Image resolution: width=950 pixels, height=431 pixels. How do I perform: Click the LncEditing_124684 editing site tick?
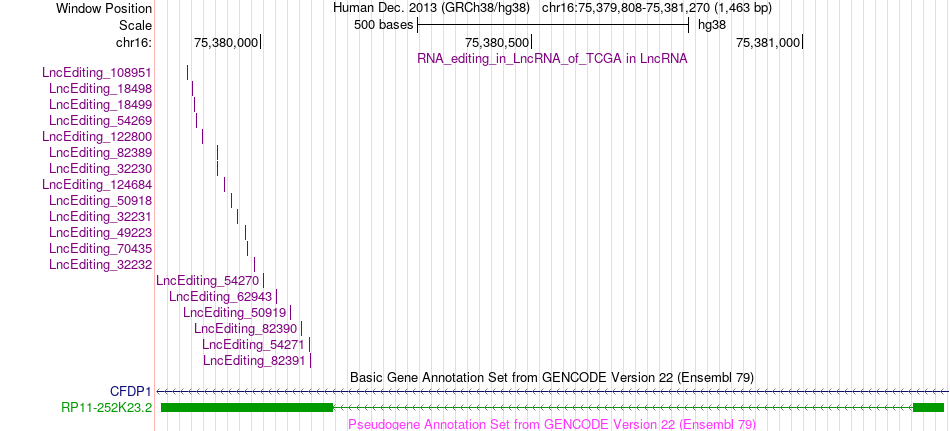(225, 184)
